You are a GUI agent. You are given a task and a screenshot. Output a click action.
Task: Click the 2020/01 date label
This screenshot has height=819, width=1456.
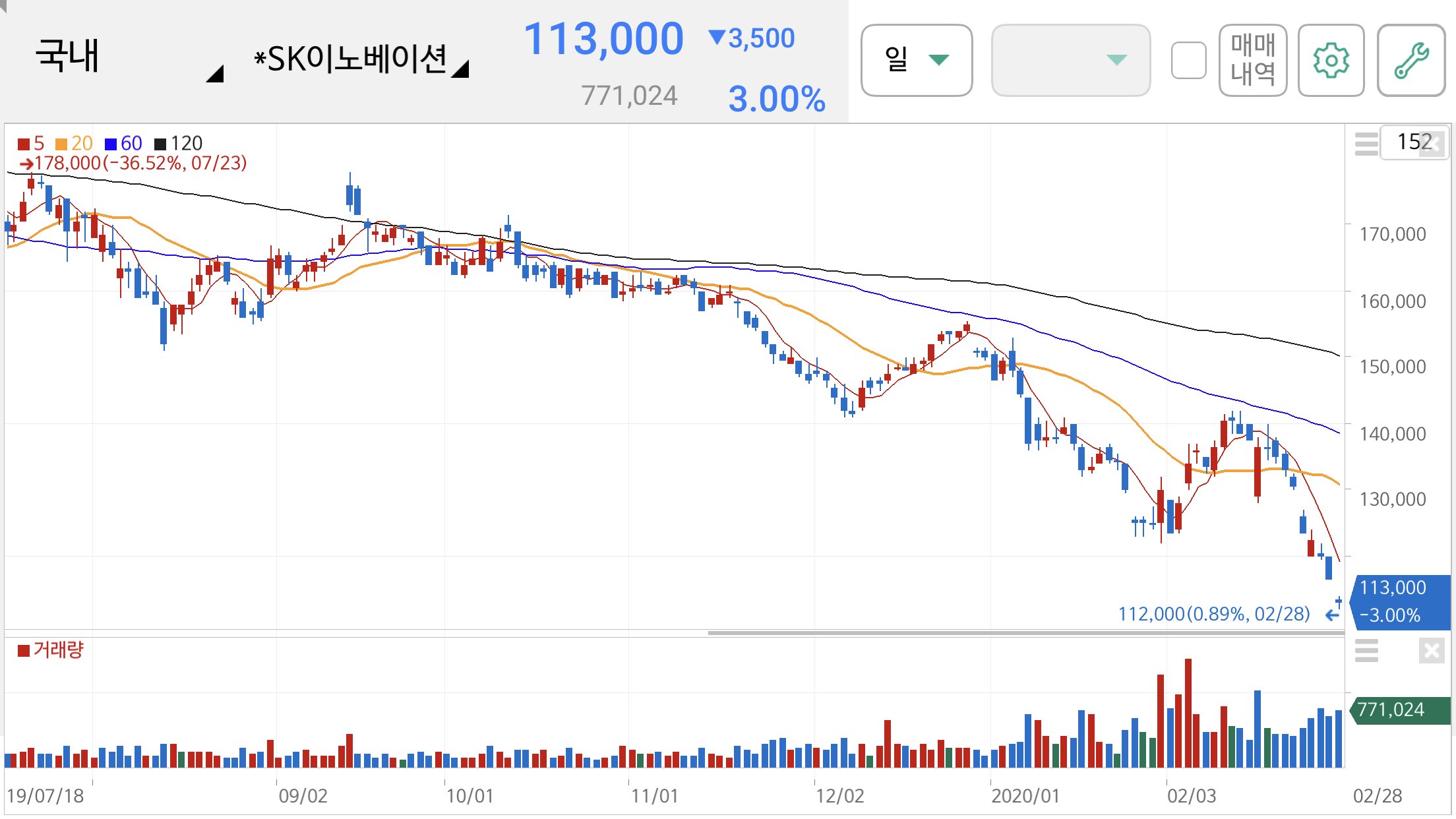(x=1025, y=796)
